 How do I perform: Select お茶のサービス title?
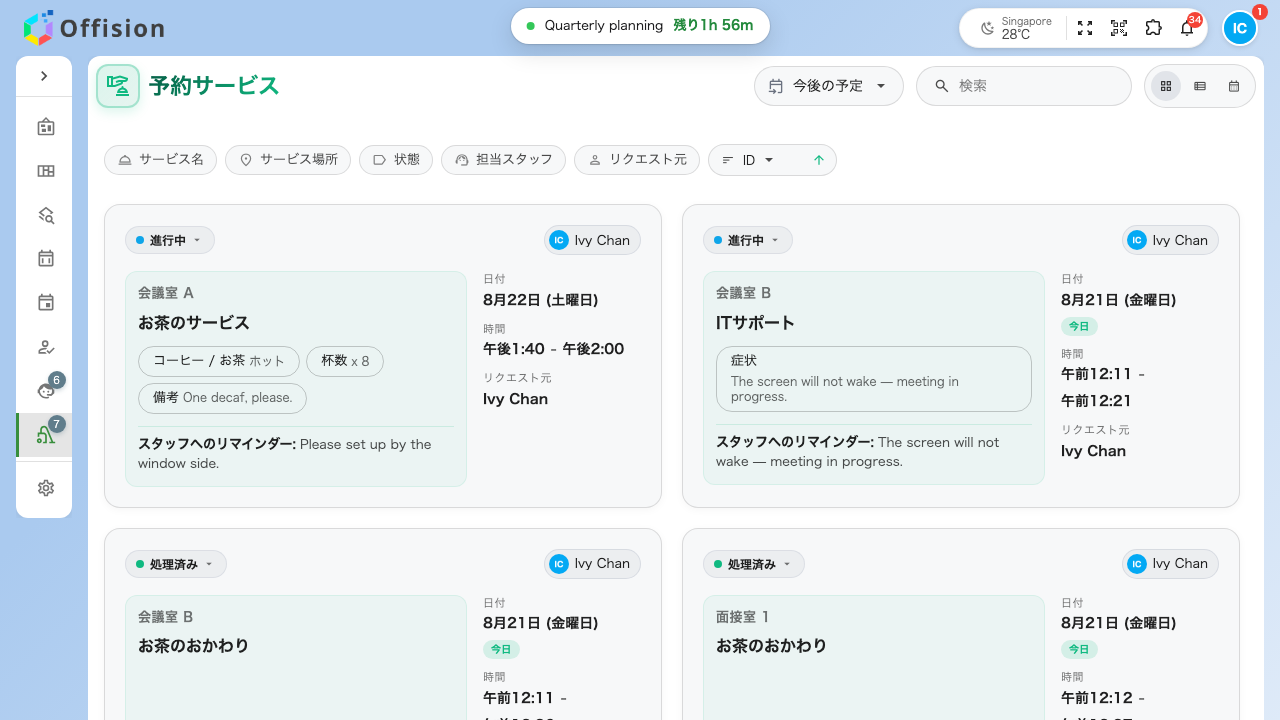[x=194, y=323]
